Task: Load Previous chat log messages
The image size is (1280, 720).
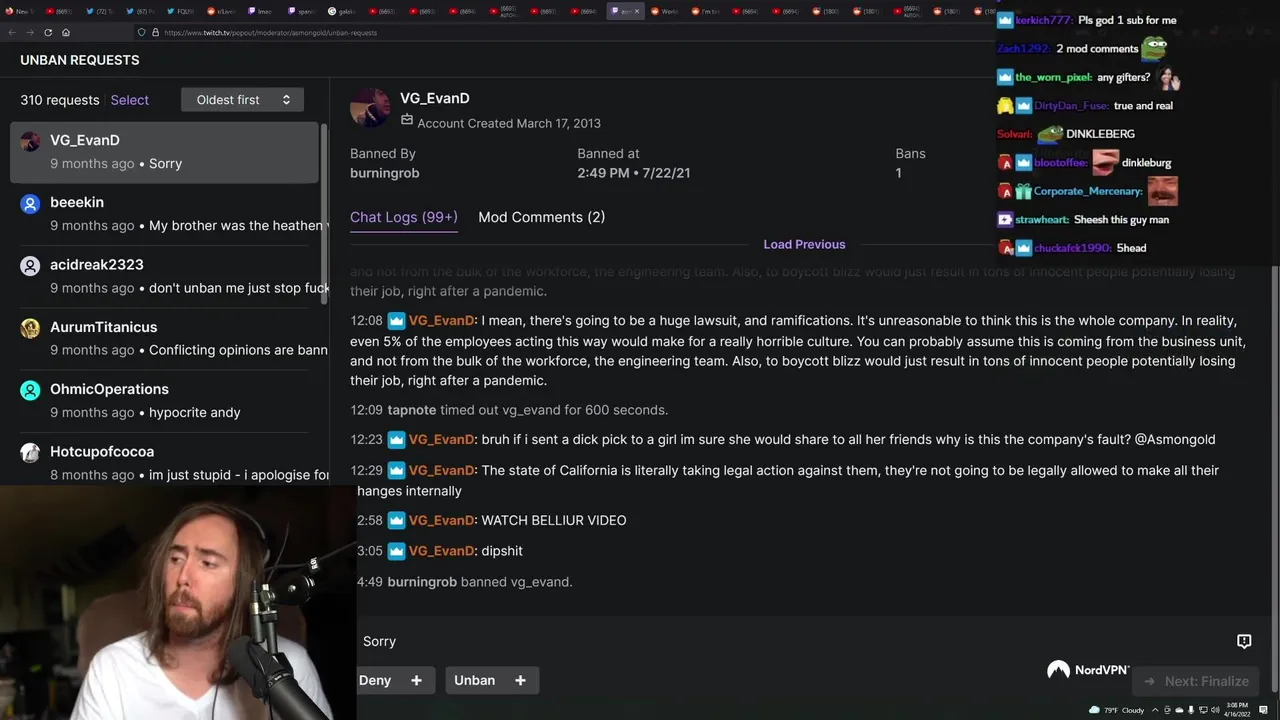Action: click(804, 244)
